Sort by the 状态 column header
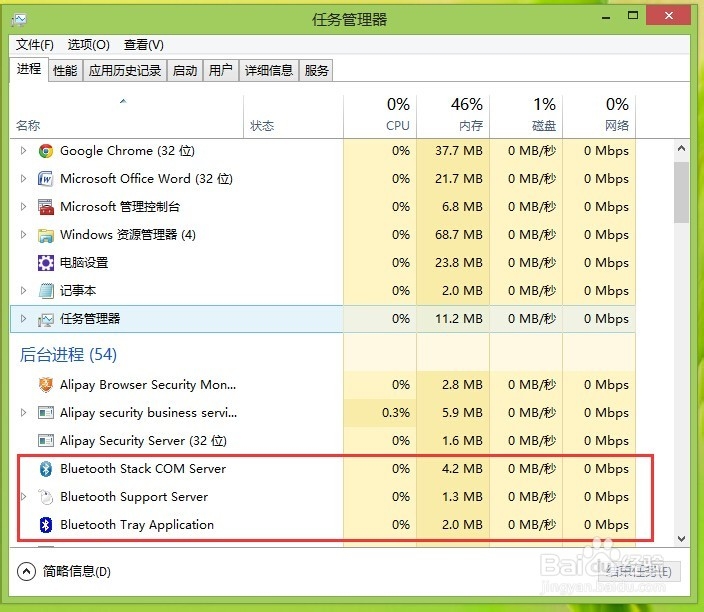704x612 pixels. 294,117
